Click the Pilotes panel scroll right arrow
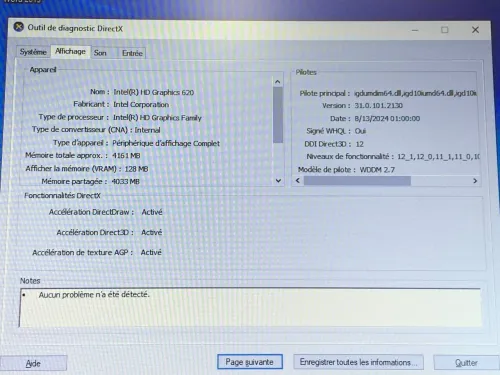The width and height of the screenshot is (500, 375). pyautogui.click(x=475, y=181)
